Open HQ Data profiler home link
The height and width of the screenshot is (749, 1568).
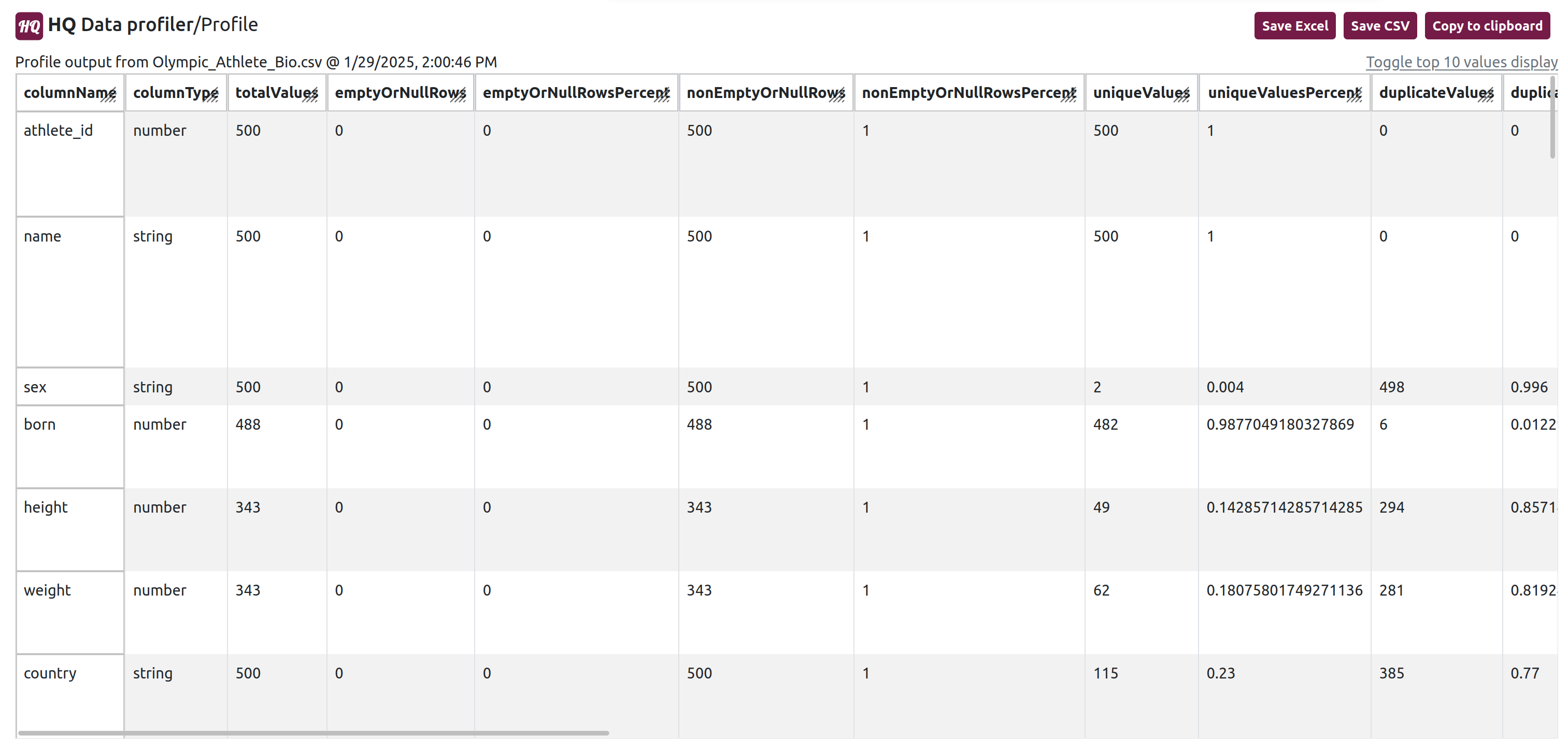pyautogui.click(x=121, y=24)
